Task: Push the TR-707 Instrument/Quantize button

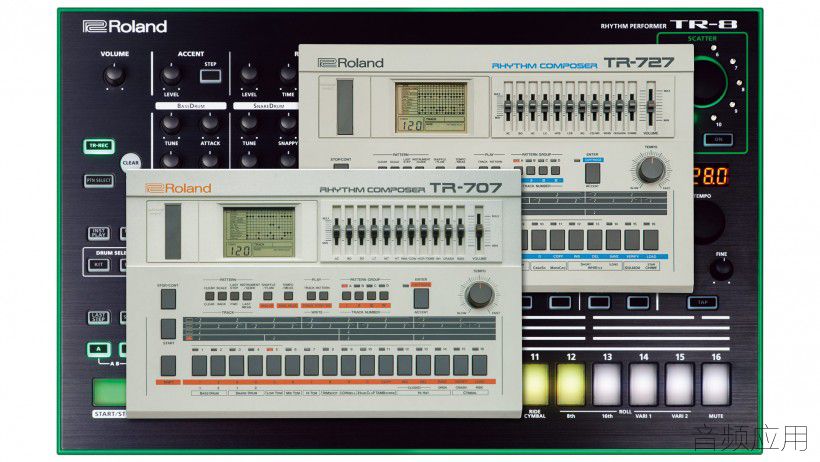Action: pyautogui.click(x=247, y=296)
